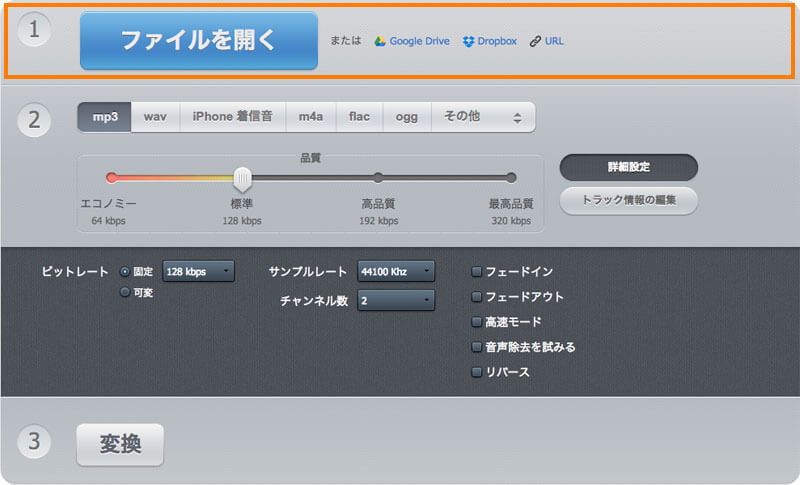Select the flac format tab
This screenshot has height=485, width=800.
359,117
